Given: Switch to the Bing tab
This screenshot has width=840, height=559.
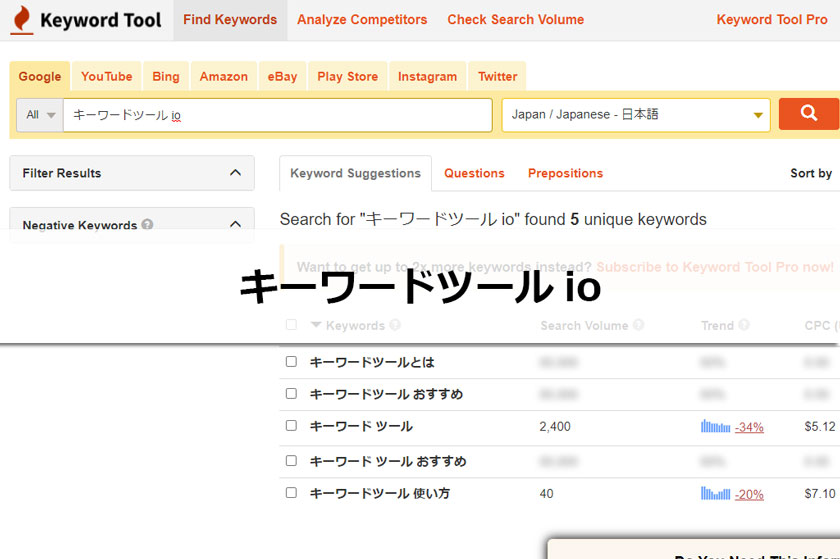Looking at the screenshot, I should [x=166, y=77].
